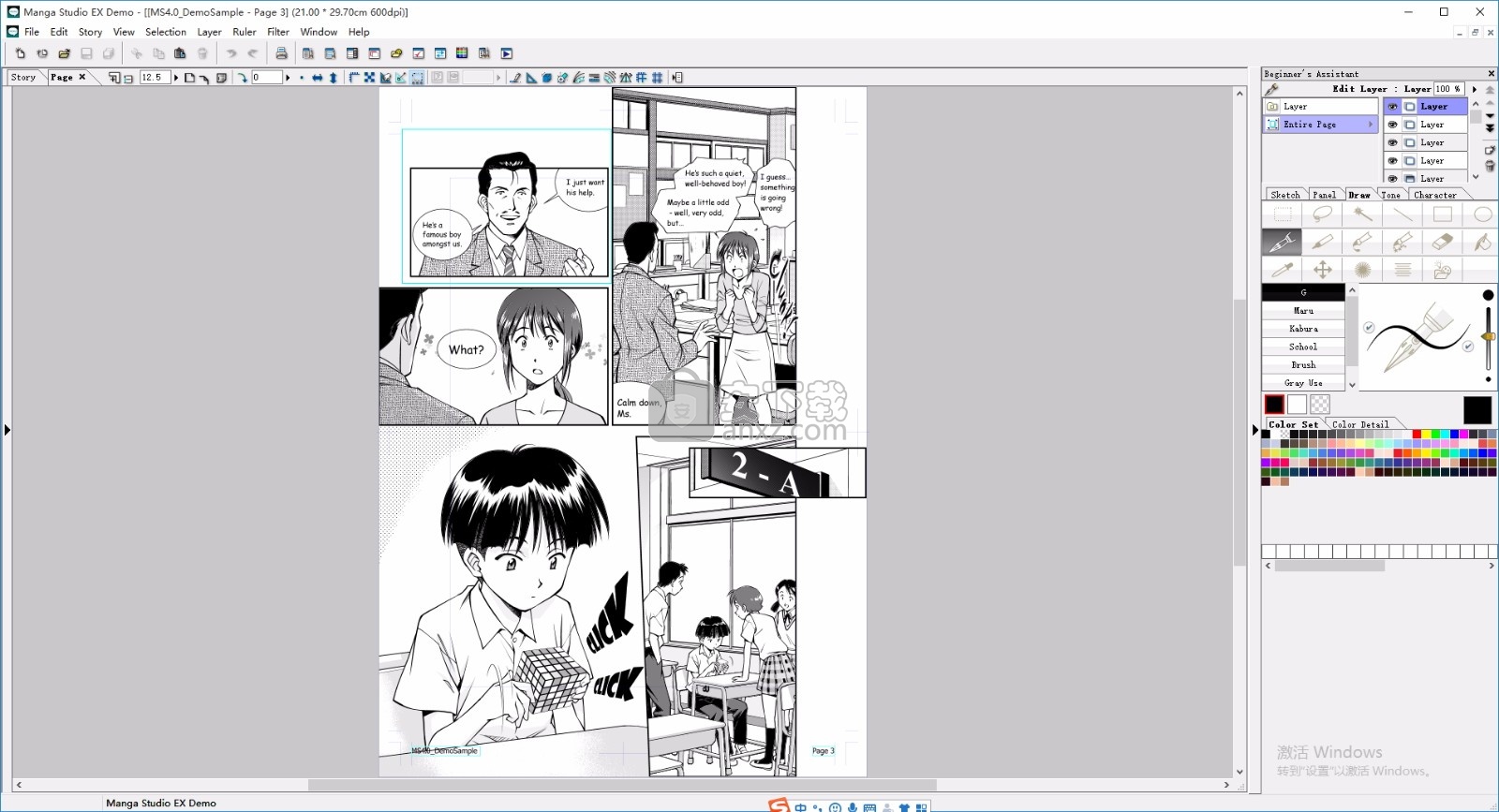Open the Edit Layer opacity arrow menu
This screenshot has height=812, width=1499.
(x=1475, y=89)
